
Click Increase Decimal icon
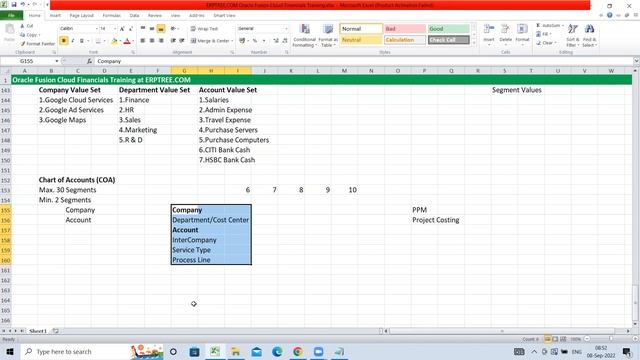pos(276,41)
